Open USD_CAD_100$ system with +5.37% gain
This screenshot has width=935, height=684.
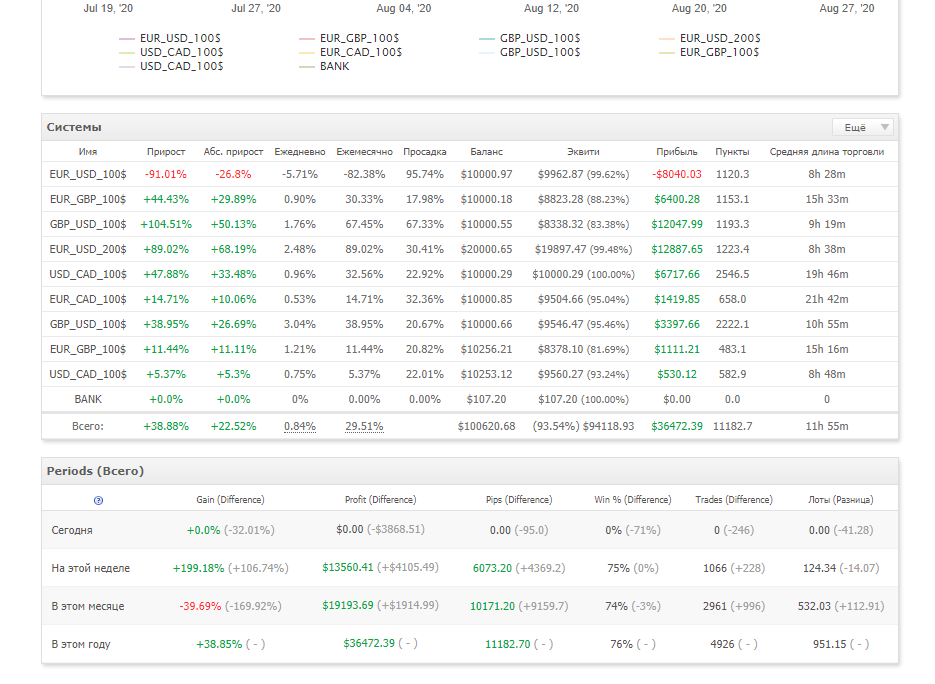(88, 375)
